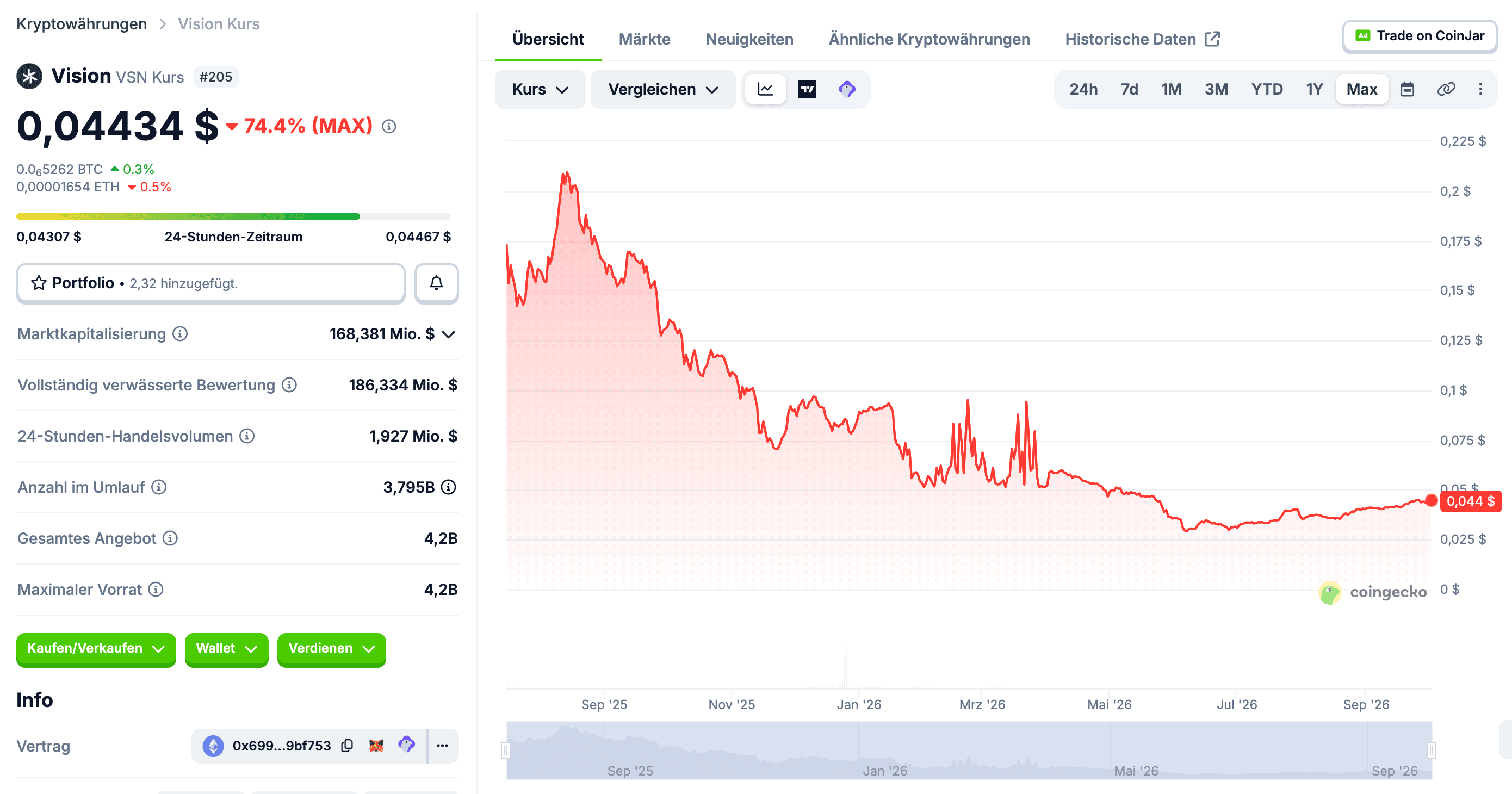
Task: Open Historische Daten tab
Action: tap(1142, 39)
